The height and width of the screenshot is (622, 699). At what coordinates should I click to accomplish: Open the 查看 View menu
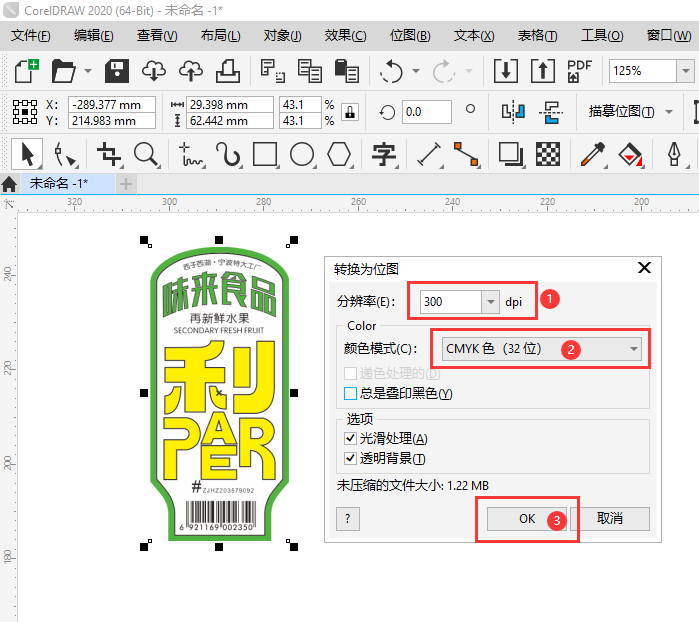pyautogui.click(x=157, y=35)
